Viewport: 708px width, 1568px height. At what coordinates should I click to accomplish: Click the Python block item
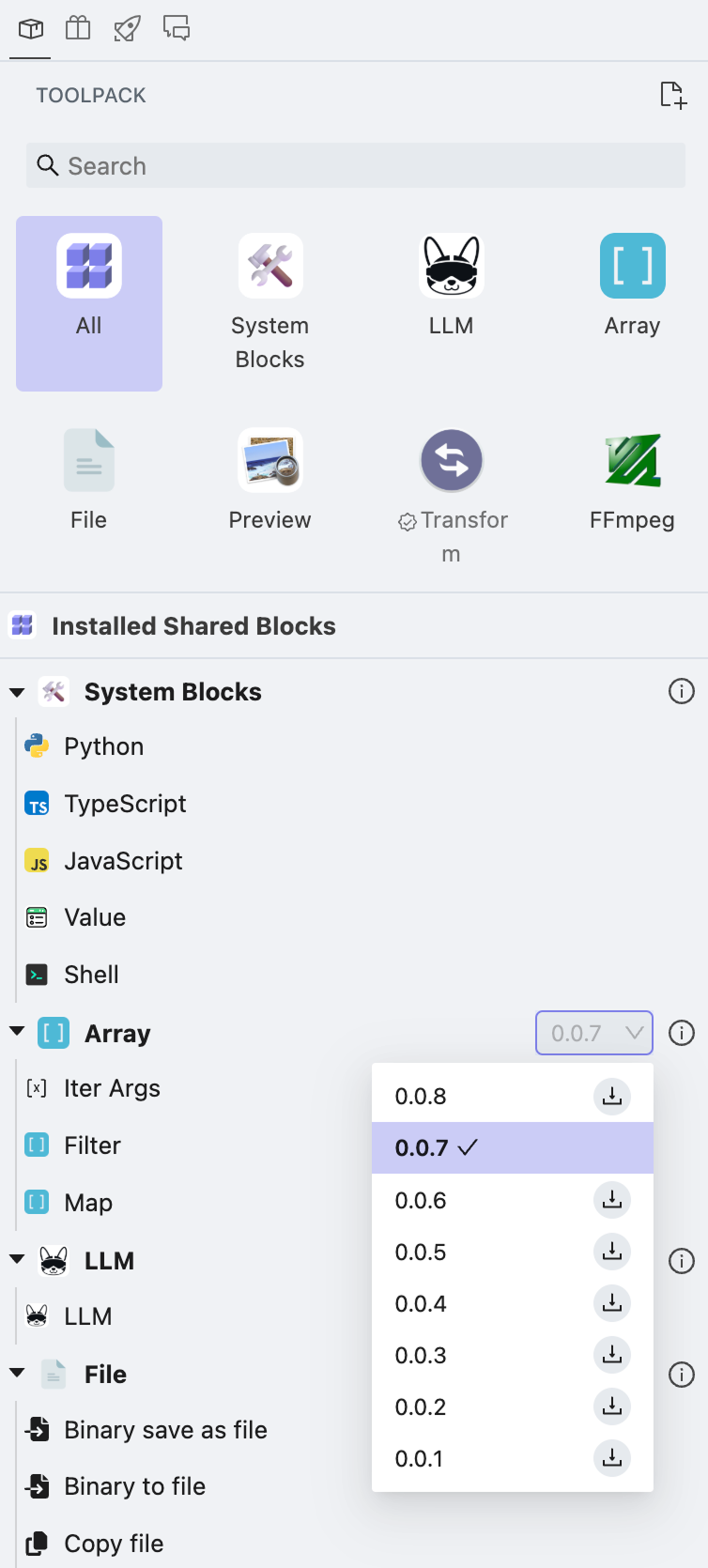[103, 746]
